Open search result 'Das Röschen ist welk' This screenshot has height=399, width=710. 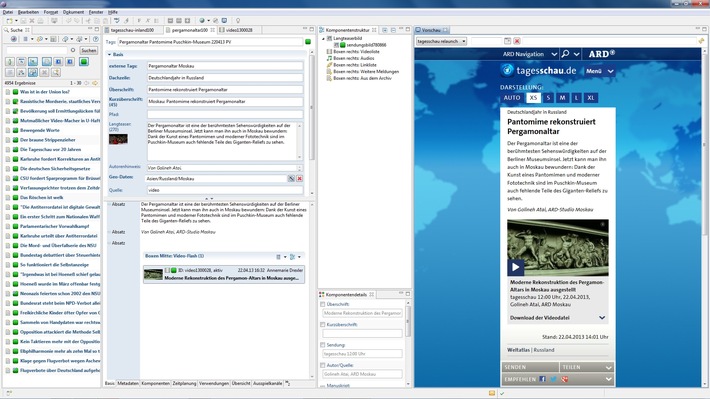tap(42, 197)
